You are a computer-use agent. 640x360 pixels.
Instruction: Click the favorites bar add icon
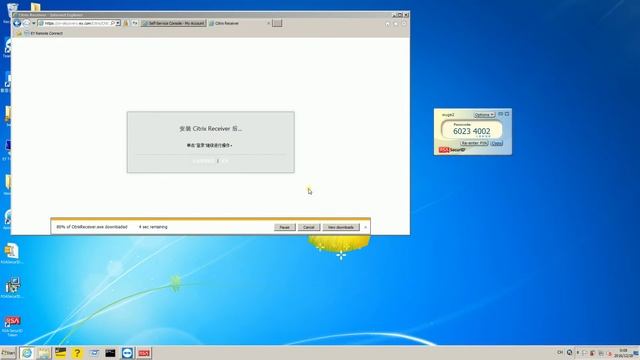(x=19, y=33)
